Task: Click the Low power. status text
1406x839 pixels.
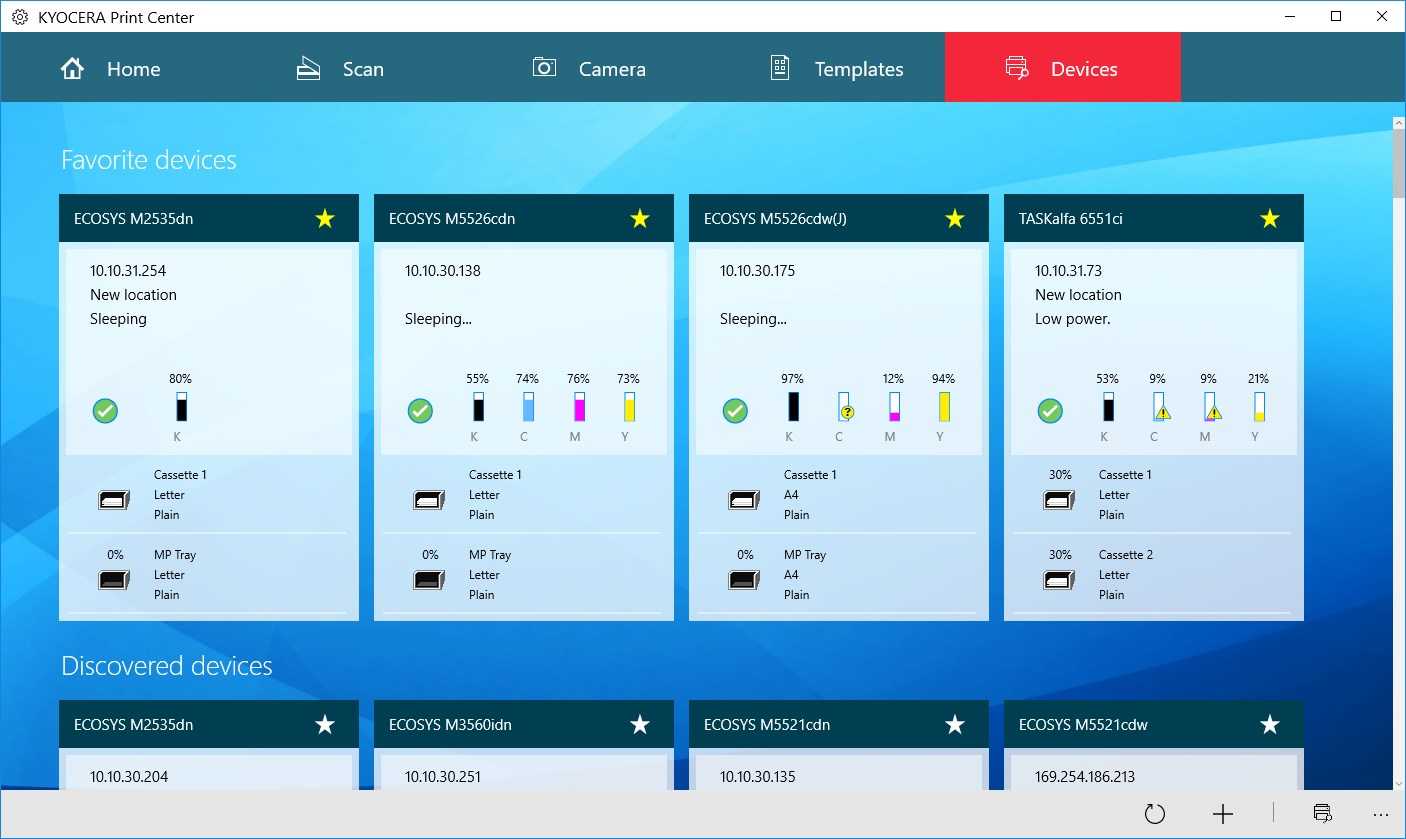Action: point(1073,319)
